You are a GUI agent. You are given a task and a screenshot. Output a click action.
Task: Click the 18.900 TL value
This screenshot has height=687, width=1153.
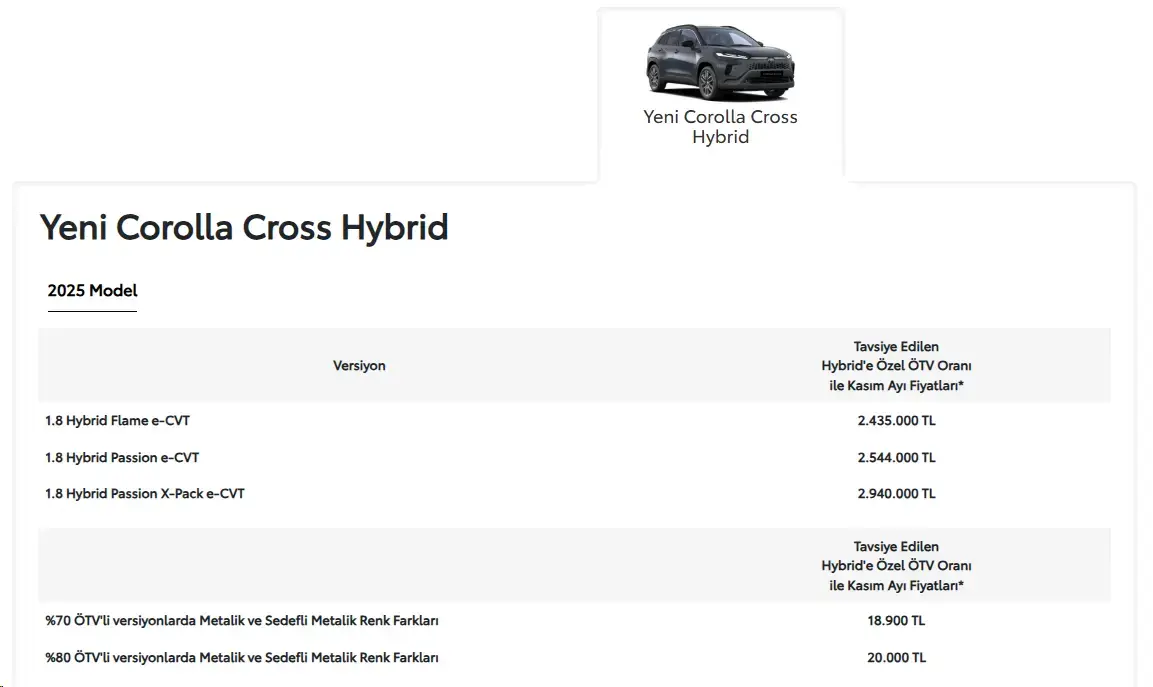coord(896,621)
